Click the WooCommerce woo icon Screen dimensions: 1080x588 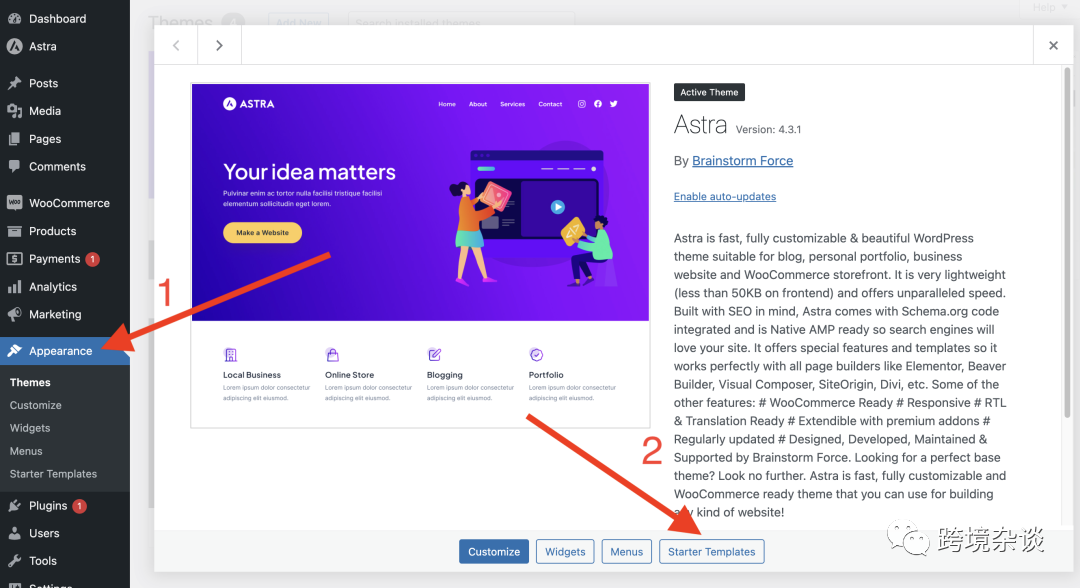pos(14,203)
